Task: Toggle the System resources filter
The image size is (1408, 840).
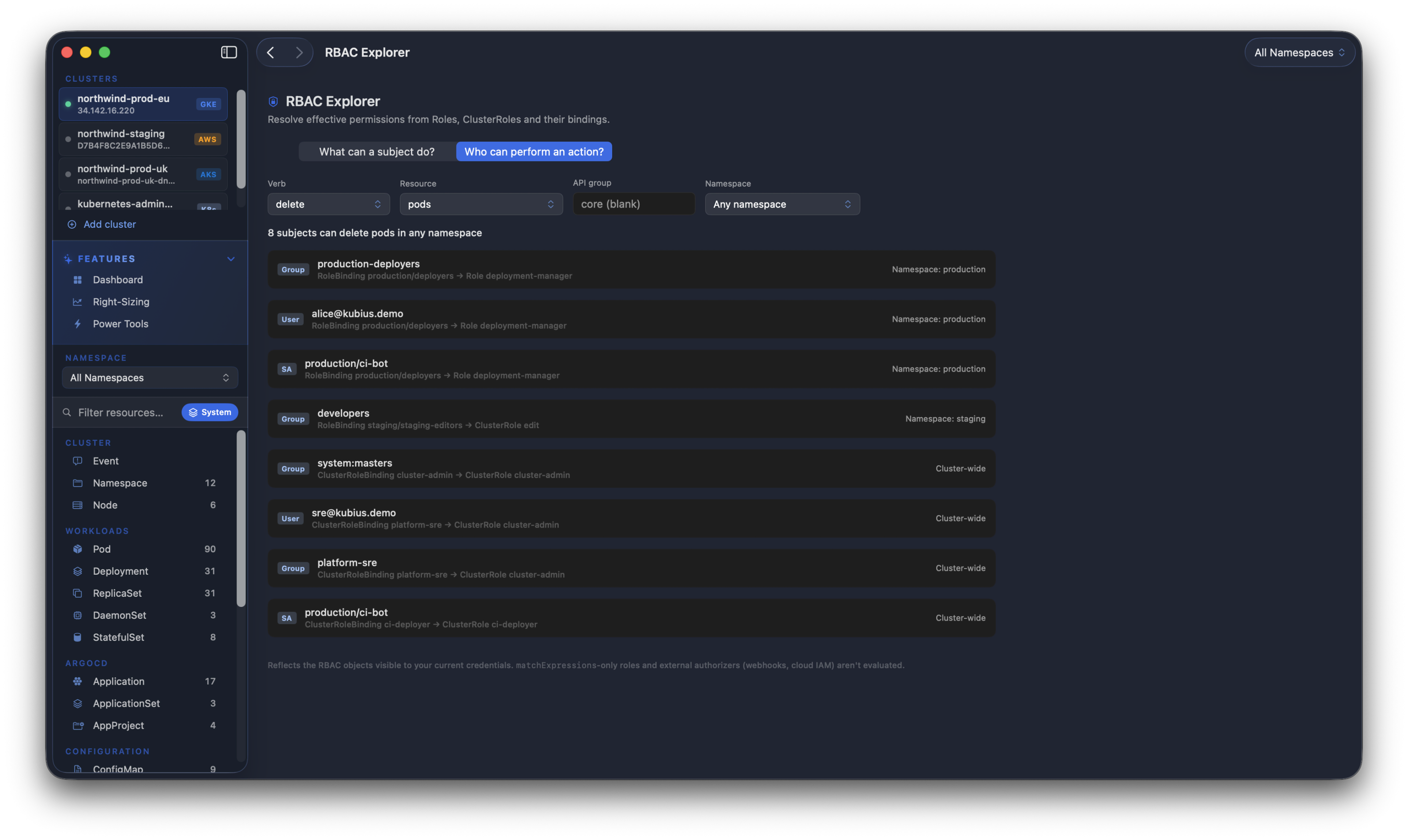Action: coord(210,412)
